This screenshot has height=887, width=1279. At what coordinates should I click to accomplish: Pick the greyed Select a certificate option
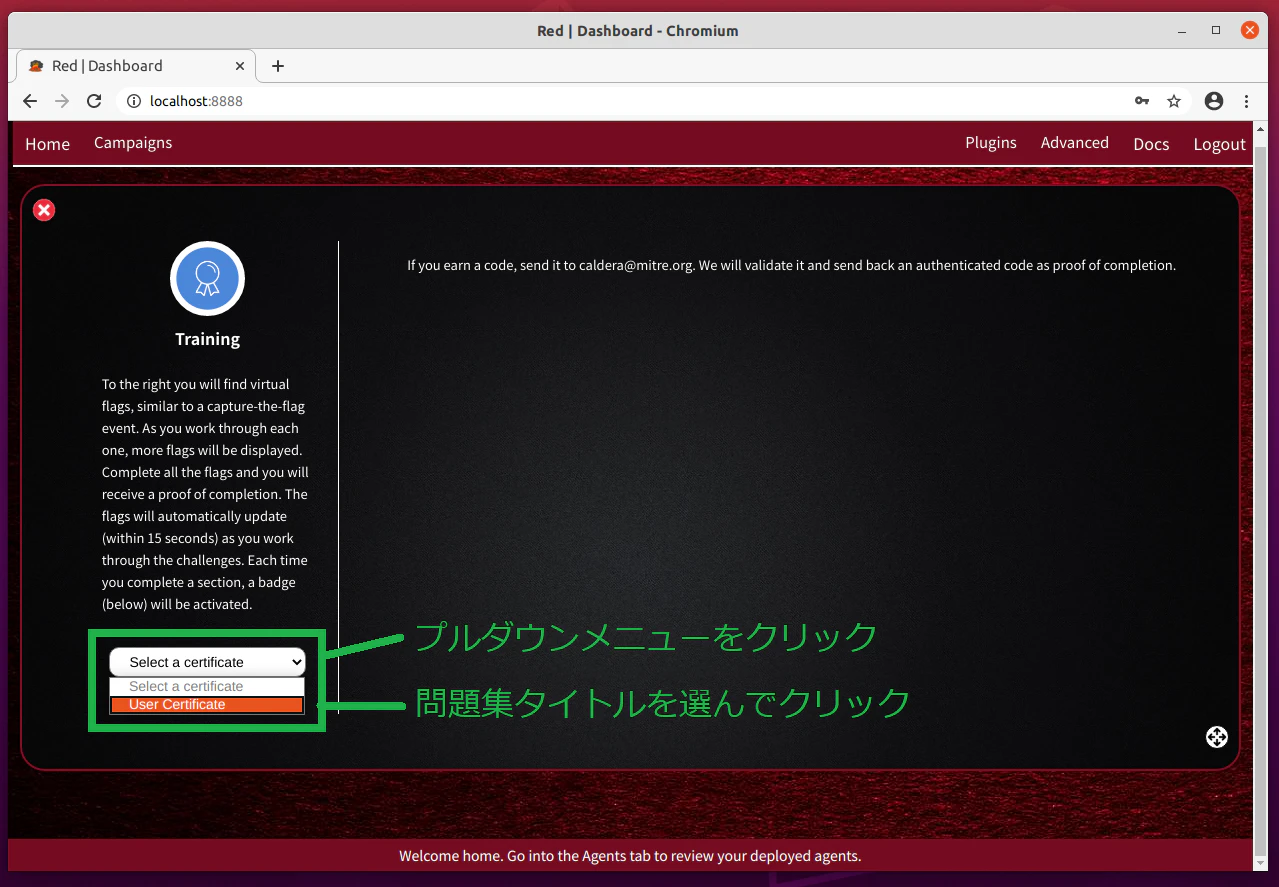click(207, 686)
